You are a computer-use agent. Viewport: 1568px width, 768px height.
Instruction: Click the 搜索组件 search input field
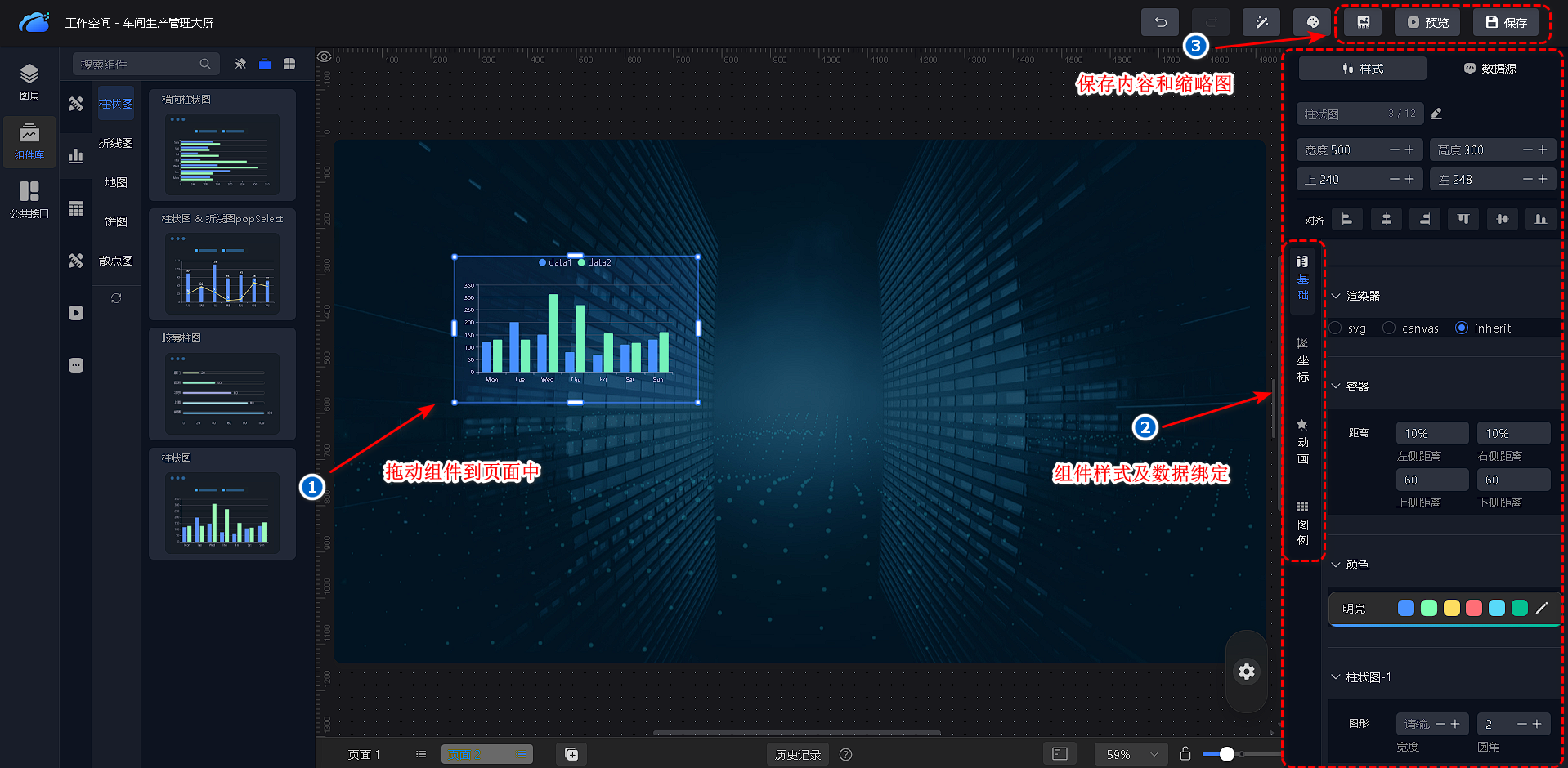point(137,64)
